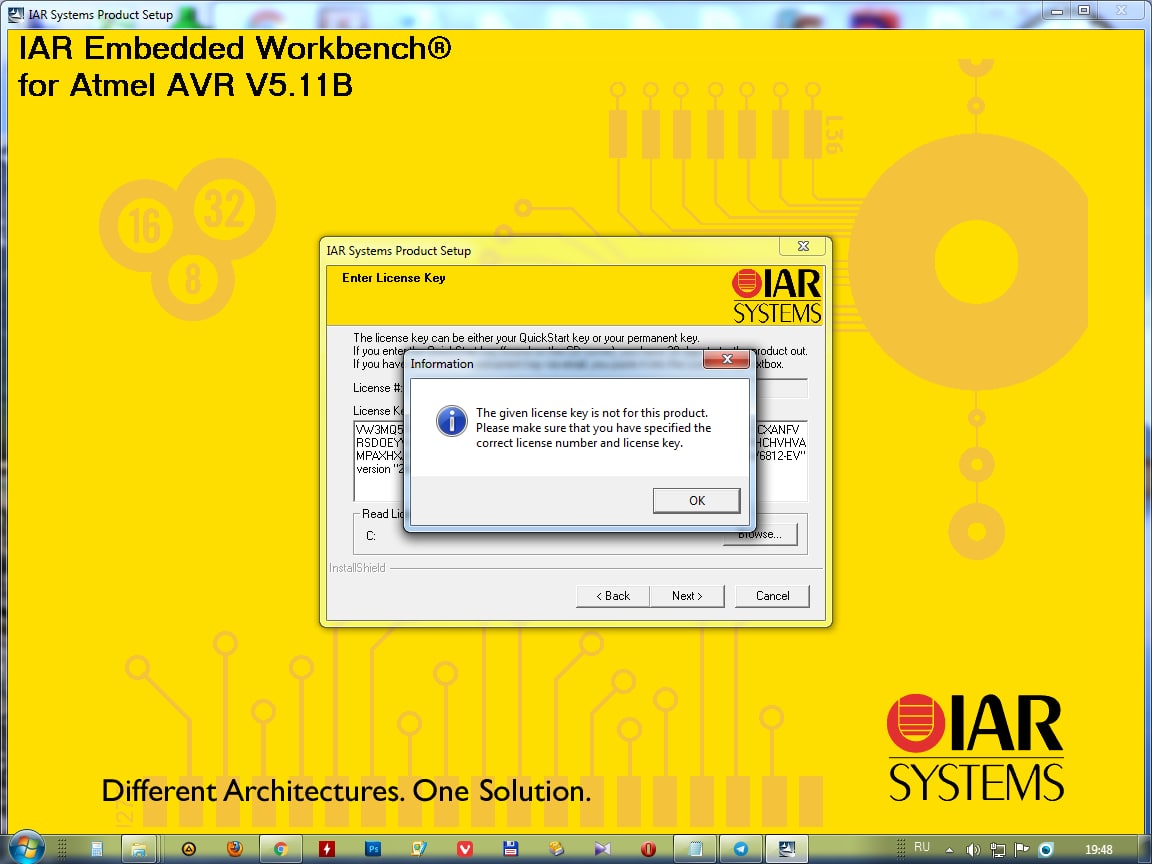Show hidden tray icons arrow

tap(949, 850)
